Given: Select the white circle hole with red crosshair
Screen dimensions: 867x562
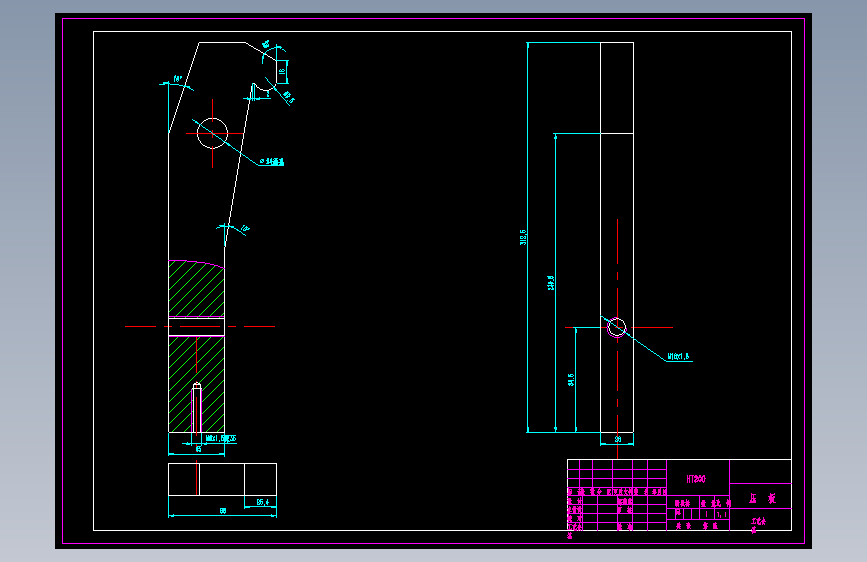Looking at the screenshot, I should click(x=212, y=133).
